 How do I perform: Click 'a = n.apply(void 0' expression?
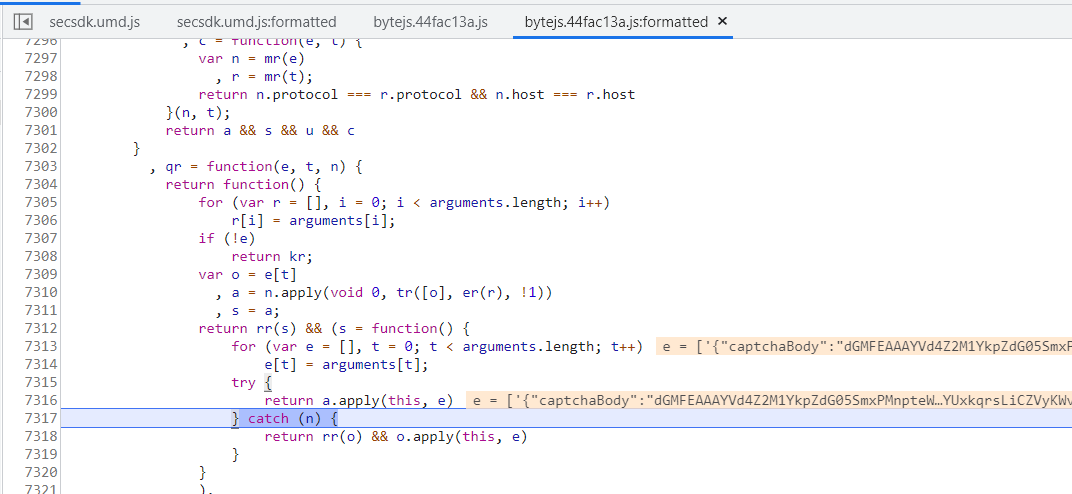coord(306,293)
